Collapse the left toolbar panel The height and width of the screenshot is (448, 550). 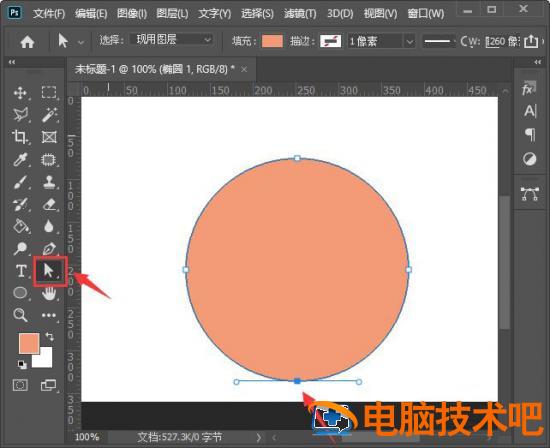pos(12,62)
